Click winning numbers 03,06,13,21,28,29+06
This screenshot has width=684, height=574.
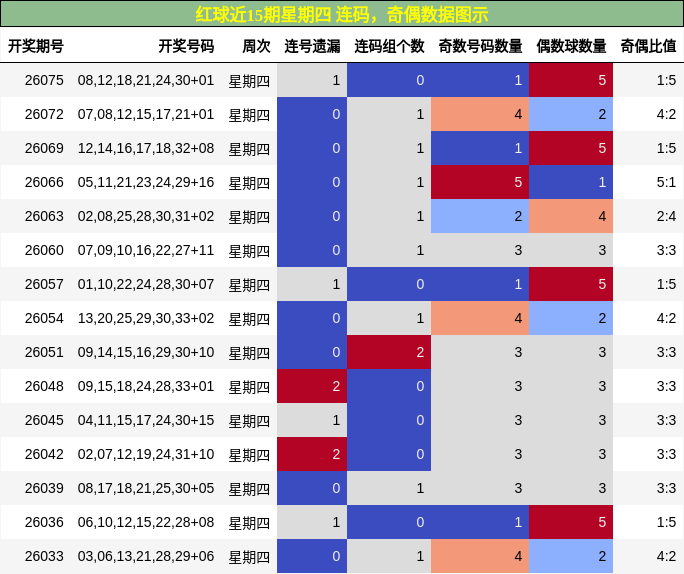146,557
